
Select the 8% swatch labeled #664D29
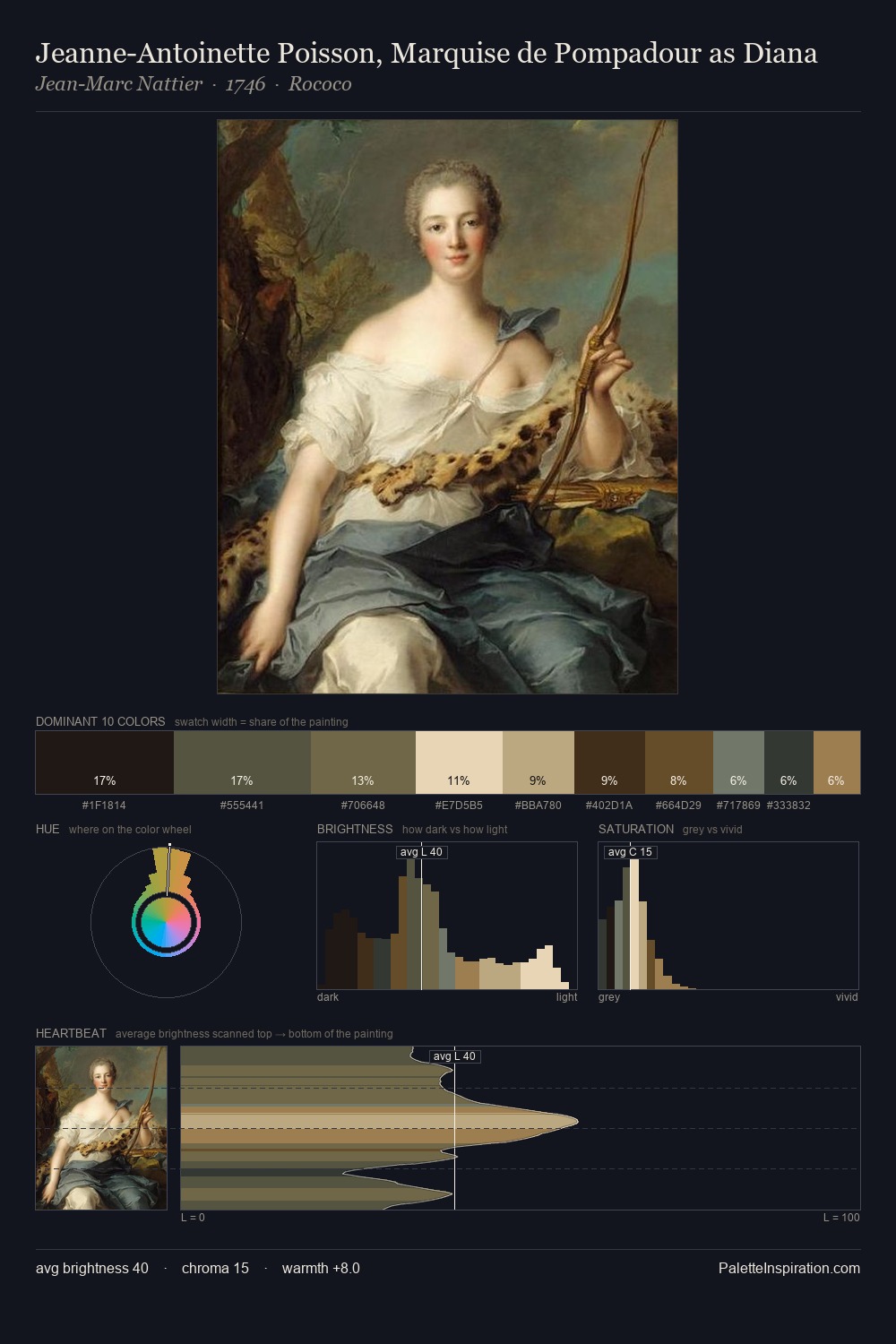pyautogui.click(x=678, y=762)
